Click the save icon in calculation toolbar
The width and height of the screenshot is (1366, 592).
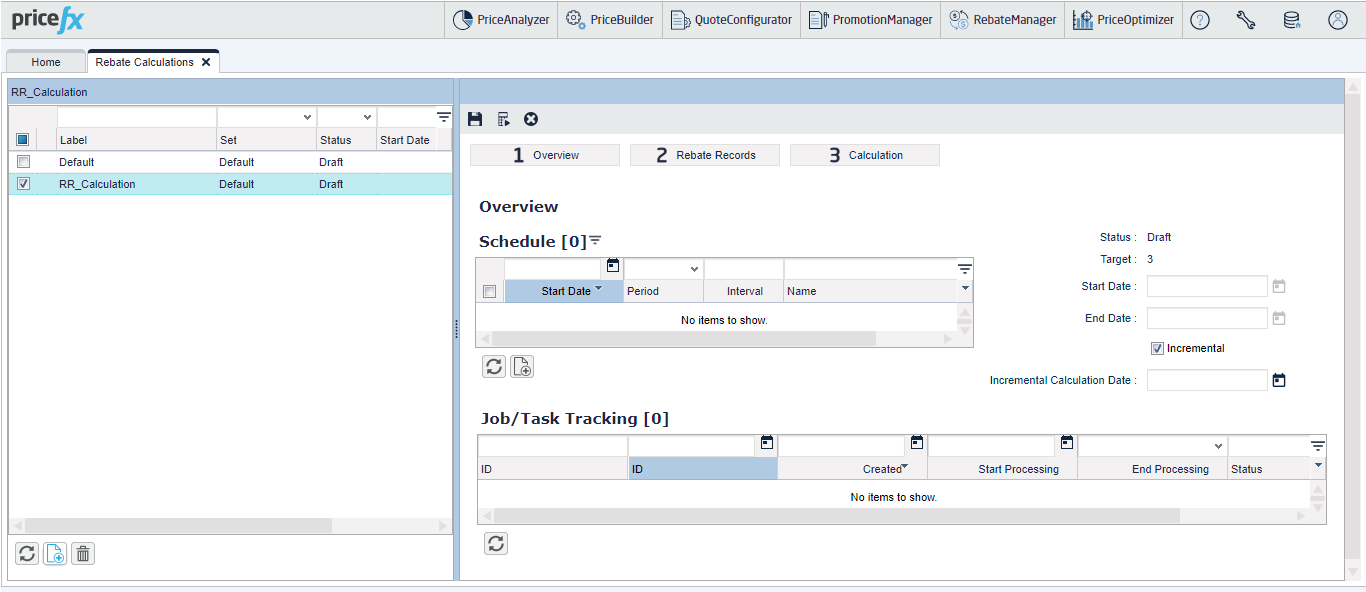[475, 119]
